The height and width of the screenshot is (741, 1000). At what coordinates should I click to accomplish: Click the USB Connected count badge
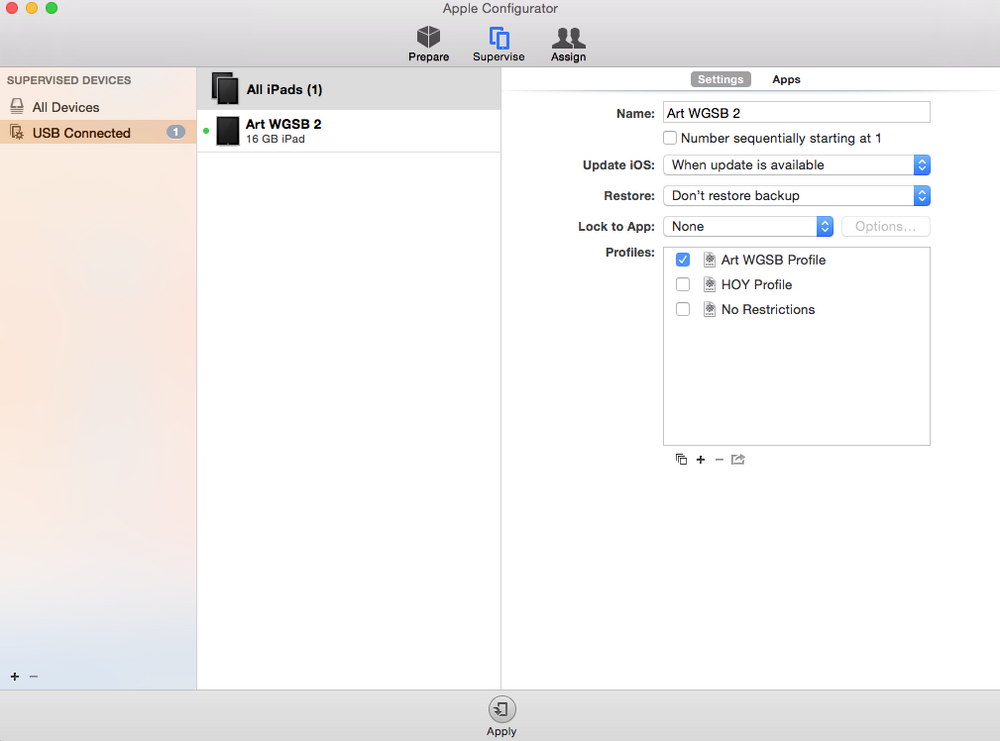pos(176,132)
